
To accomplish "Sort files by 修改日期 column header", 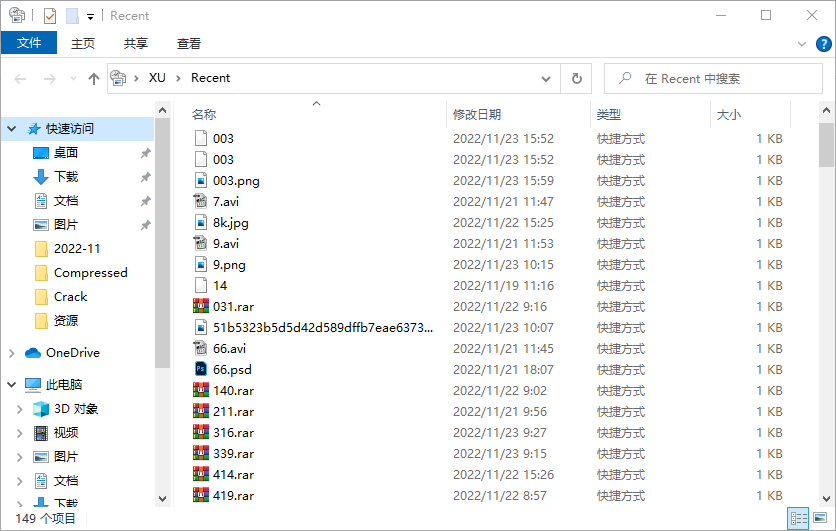I will (x=477, y=115).
